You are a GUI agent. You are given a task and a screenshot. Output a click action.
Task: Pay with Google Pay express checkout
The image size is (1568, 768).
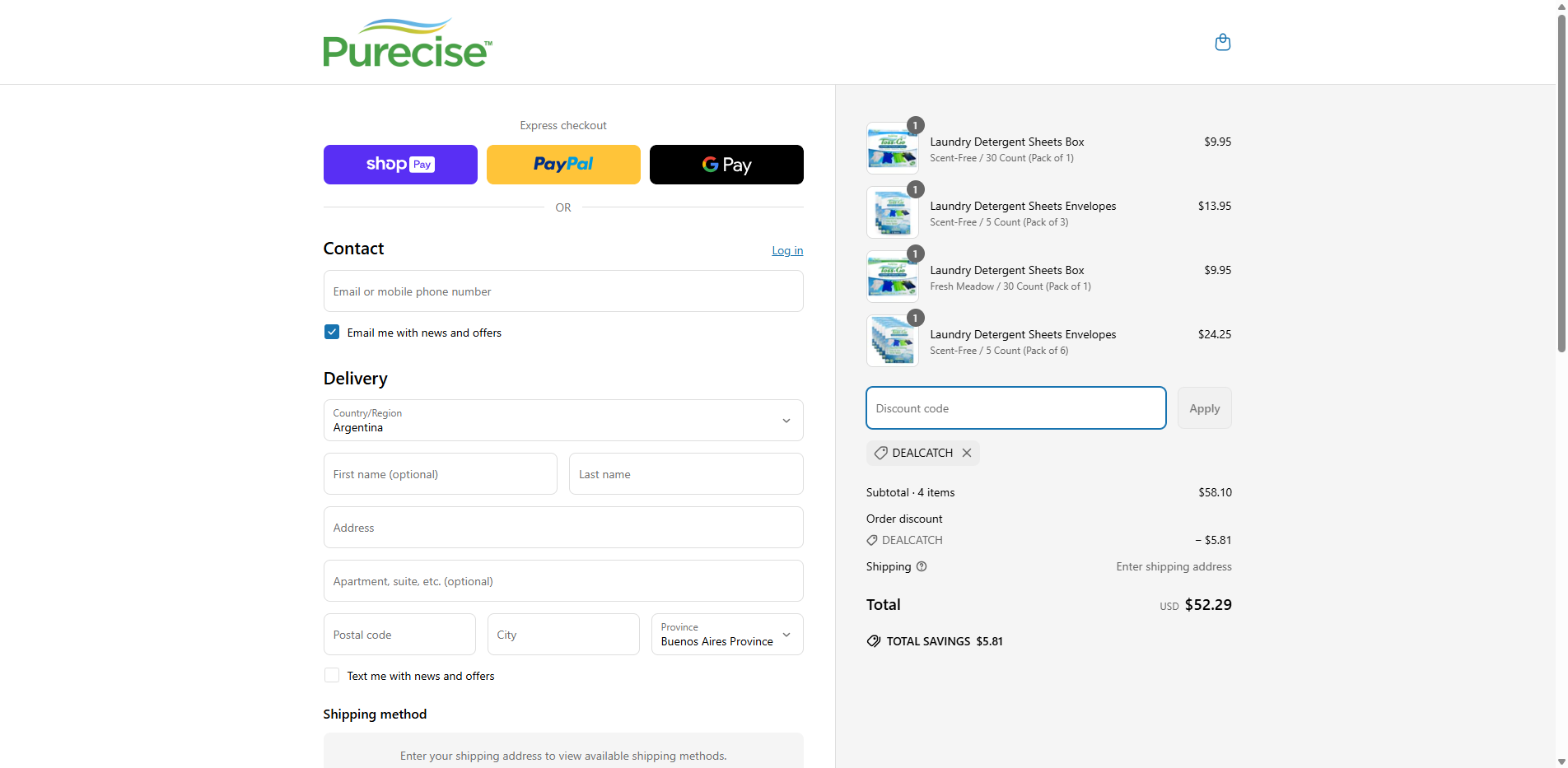726,165
